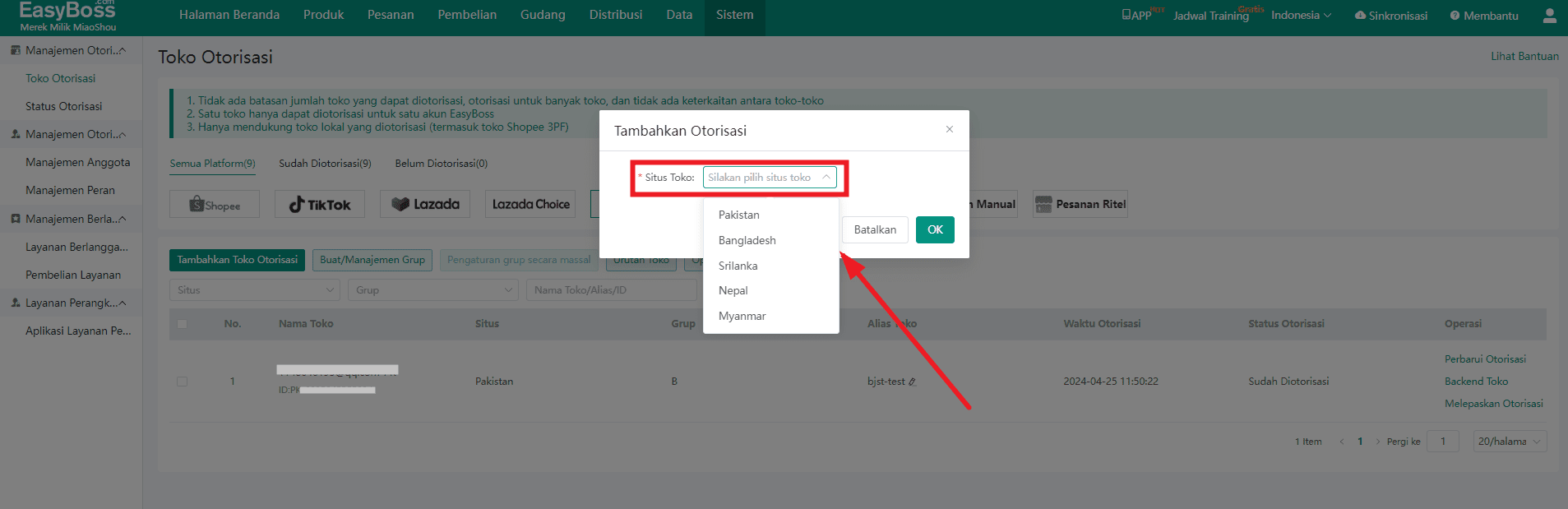This screenshot has height=509, width=1568.
Task: Switch to Belum Diotorisasi(0) tab
Action: (442, 164)
